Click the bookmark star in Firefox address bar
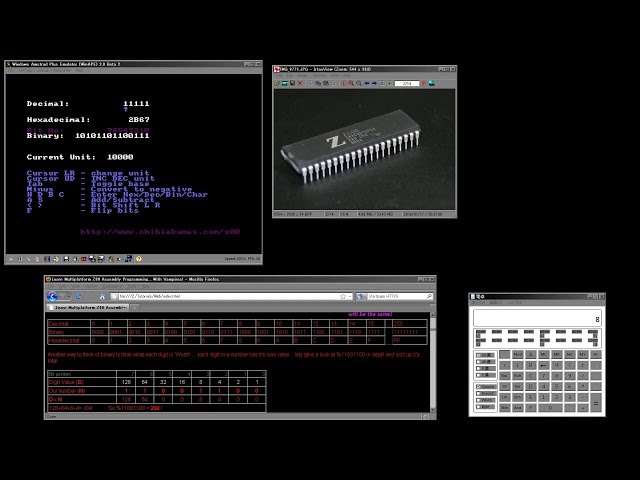The image size is (640, 480). coord(343,296)
